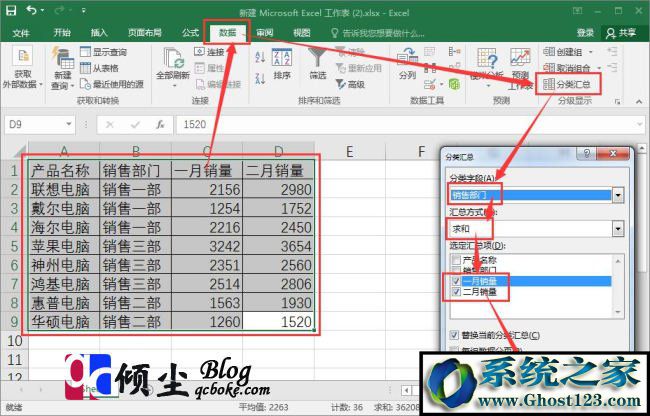Open the 取消组合 dropdown arrow

(599, 68)
